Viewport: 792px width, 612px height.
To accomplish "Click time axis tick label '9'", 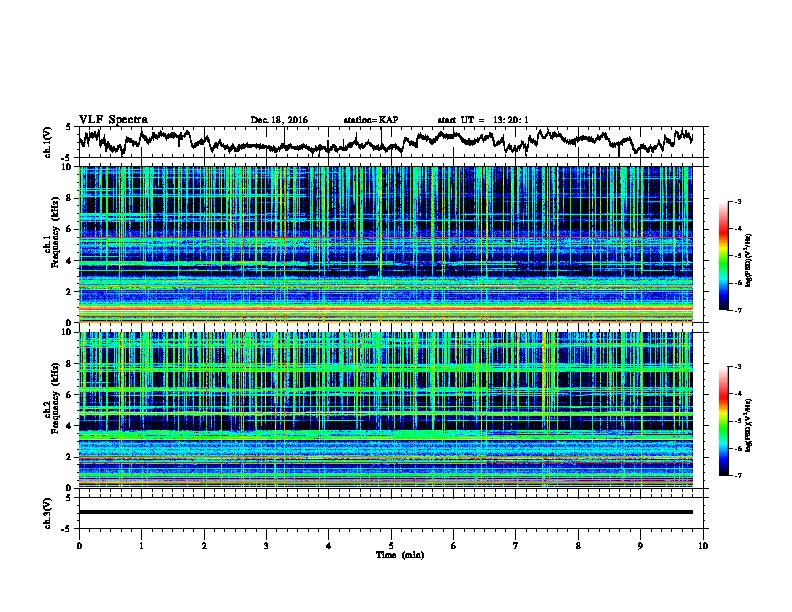I will point(640,546).
